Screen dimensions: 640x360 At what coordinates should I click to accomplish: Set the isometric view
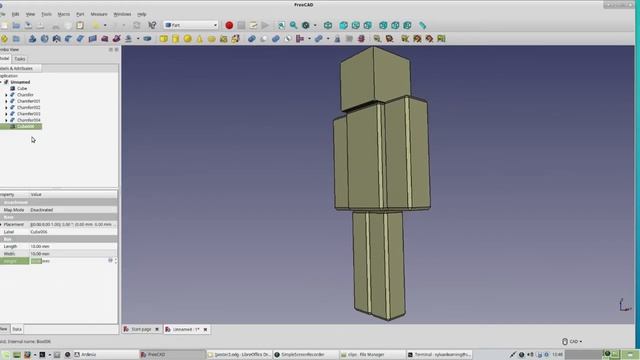[328, 25]
